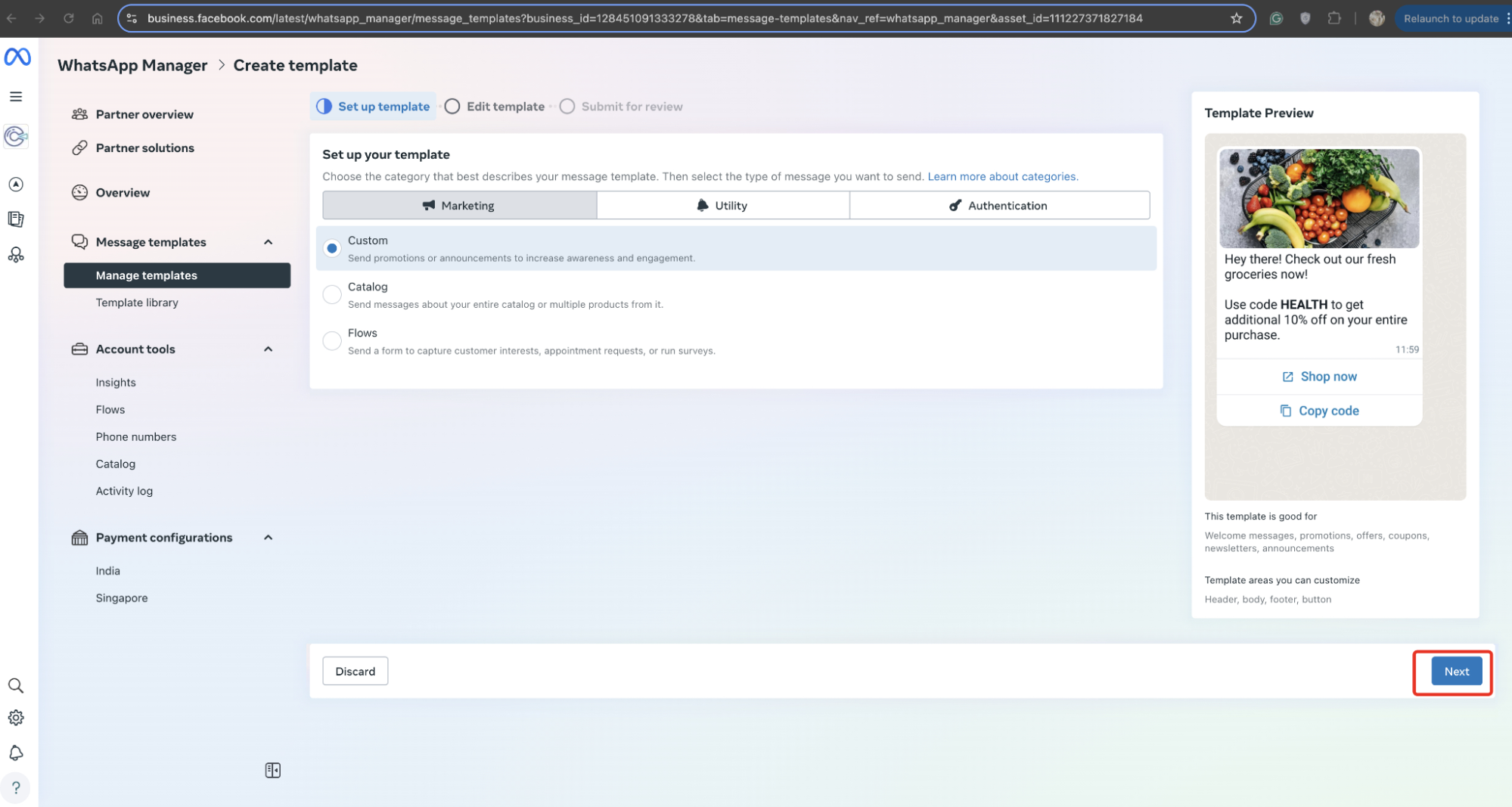Click the Meta logo icon

(x=17, y=57)
